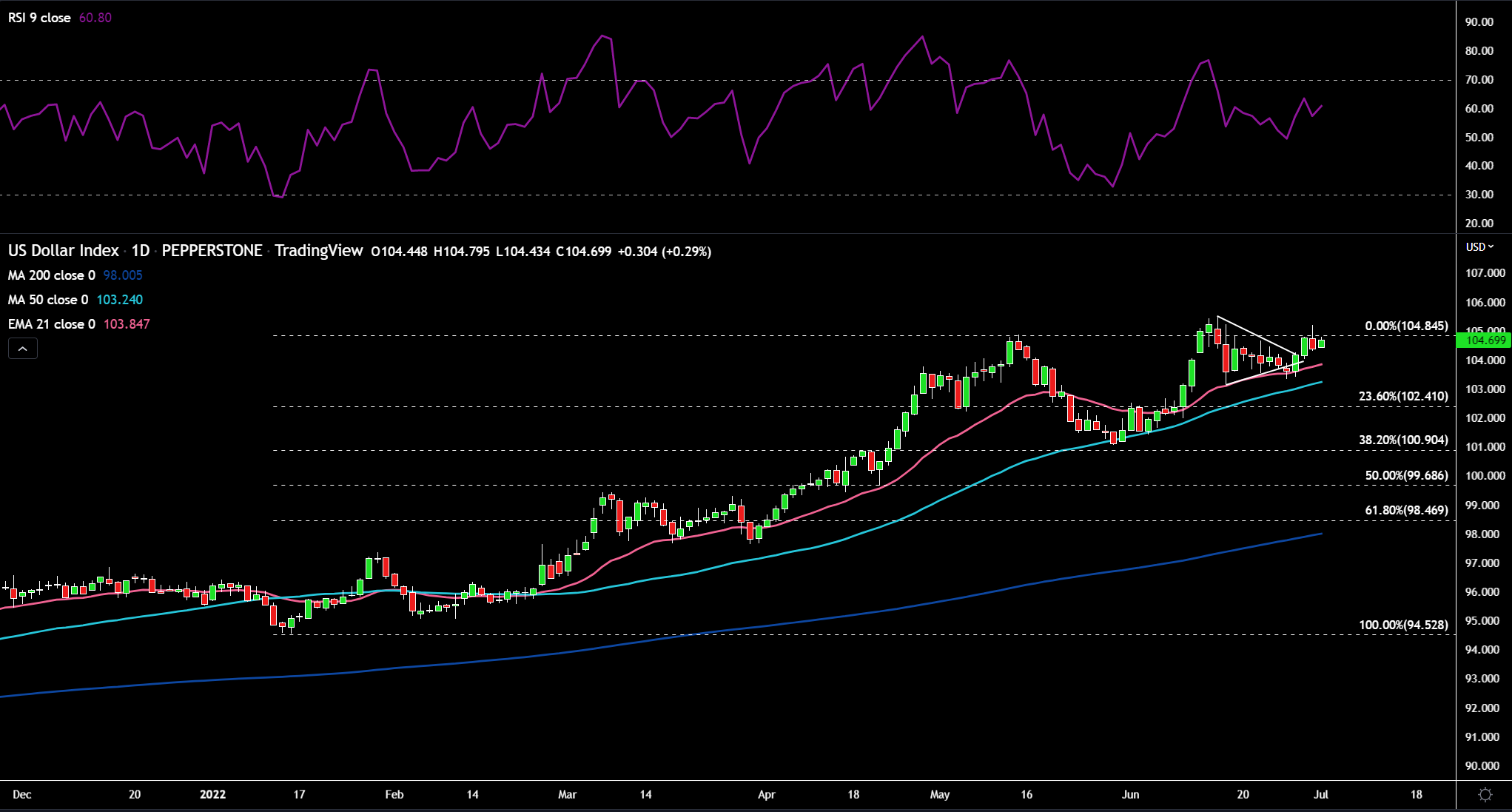Viewport: 1512px width, 812px height.
Task: Select the 100.00%(94.528) Fibonacci level label
Action: (1403, 625)
